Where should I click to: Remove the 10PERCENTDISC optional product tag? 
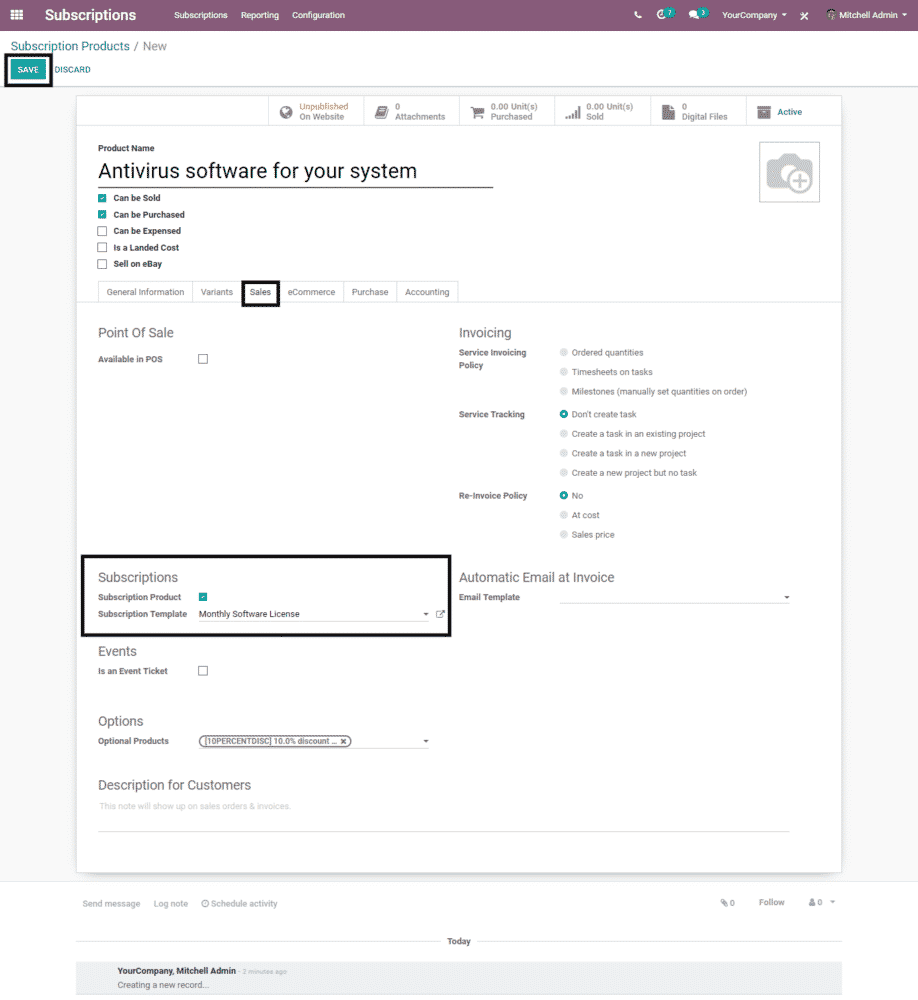343,742
